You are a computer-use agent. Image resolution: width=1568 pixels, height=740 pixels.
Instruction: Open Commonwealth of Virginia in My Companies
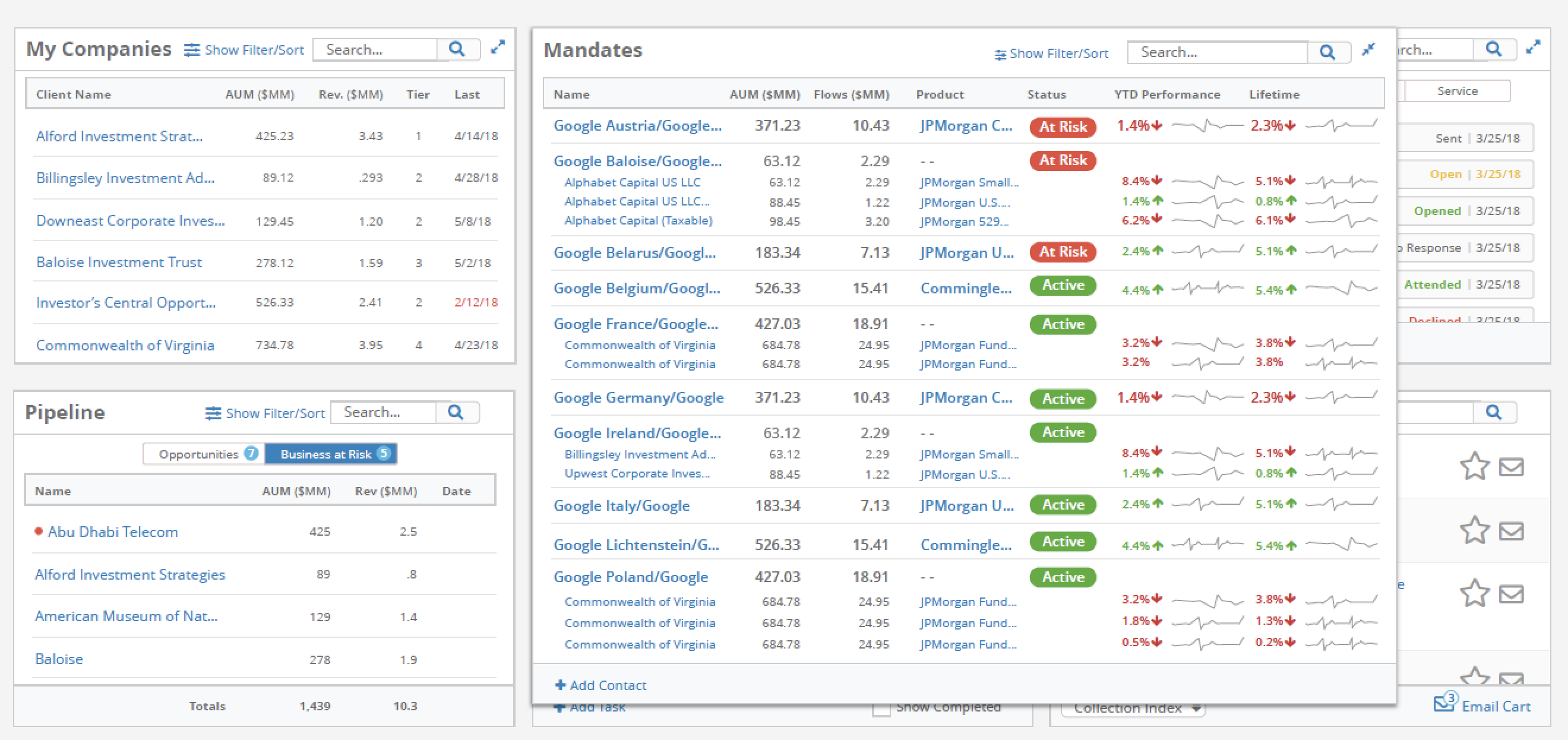(125, 345)
